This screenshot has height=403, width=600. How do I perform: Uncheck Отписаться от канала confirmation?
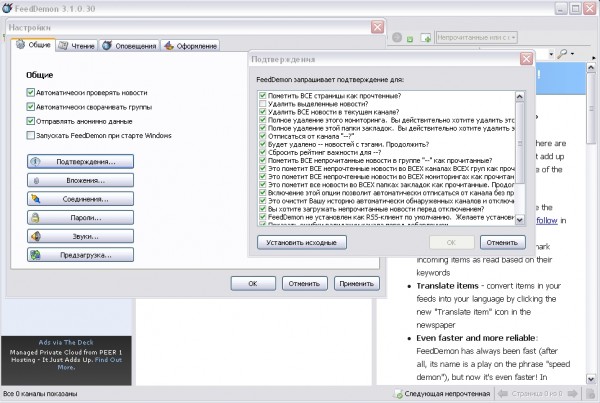click(x=262, y=136)
